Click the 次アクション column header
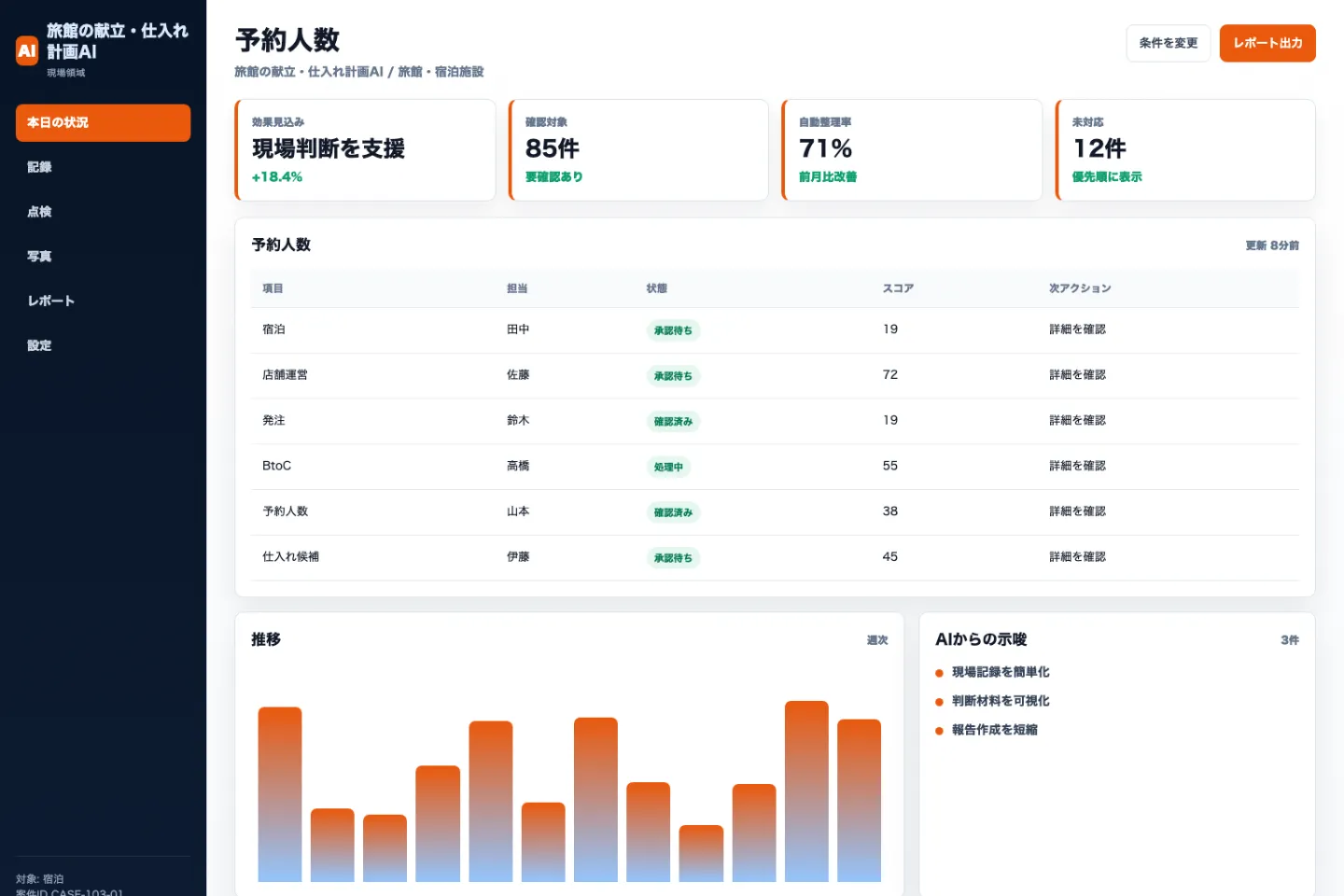 tap(1080, 288)
